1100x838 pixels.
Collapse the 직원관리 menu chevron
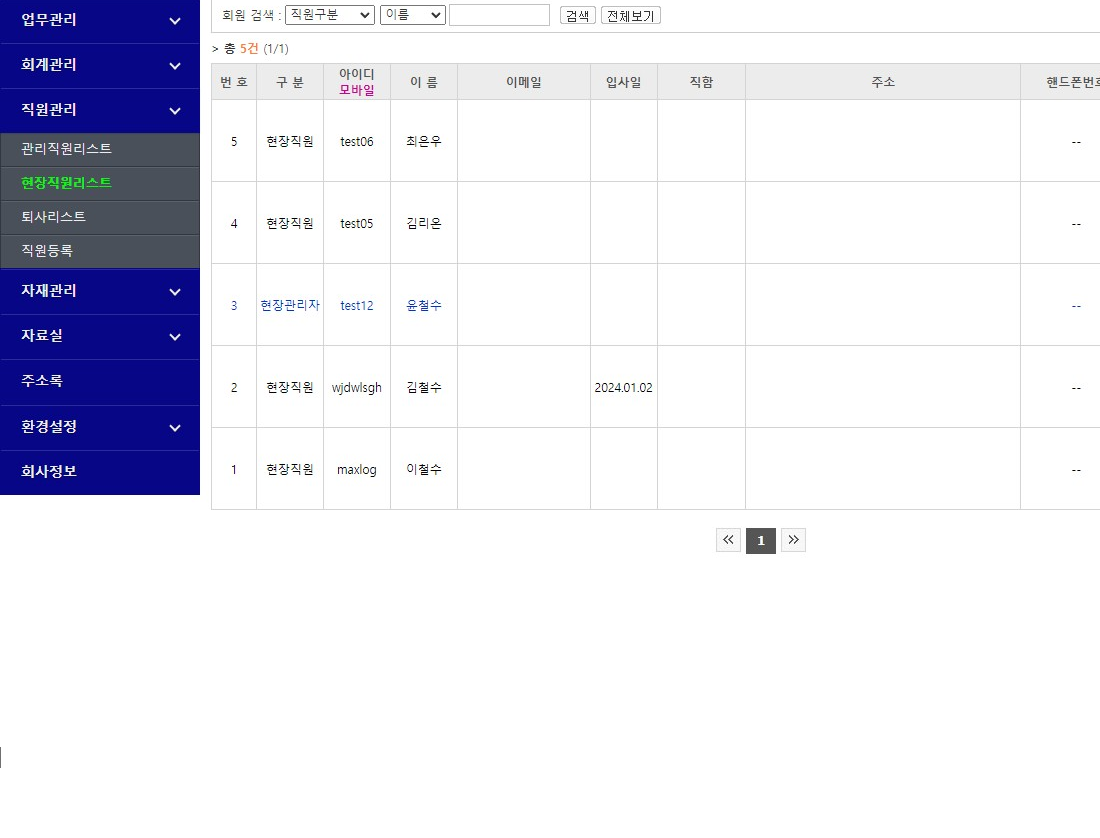tap(175, 111)
